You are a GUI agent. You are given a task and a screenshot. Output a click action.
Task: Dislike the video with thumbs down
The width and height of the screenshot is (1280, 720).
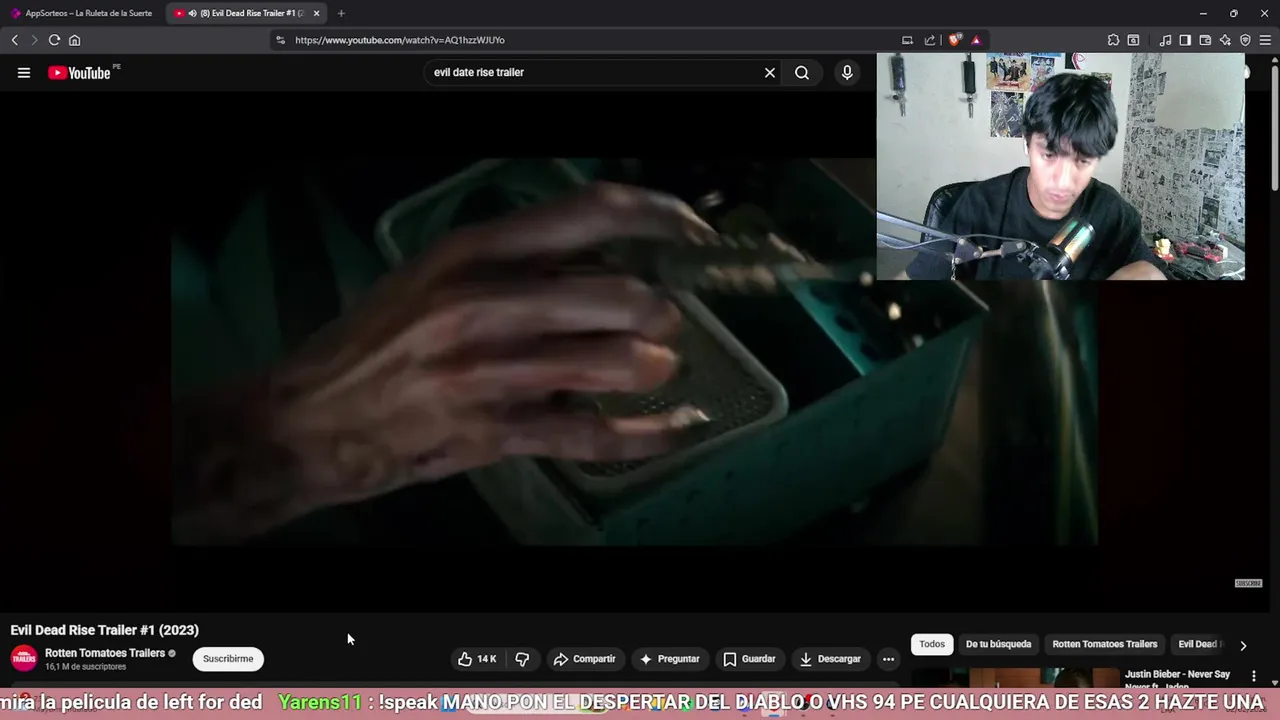click(522, 659)
